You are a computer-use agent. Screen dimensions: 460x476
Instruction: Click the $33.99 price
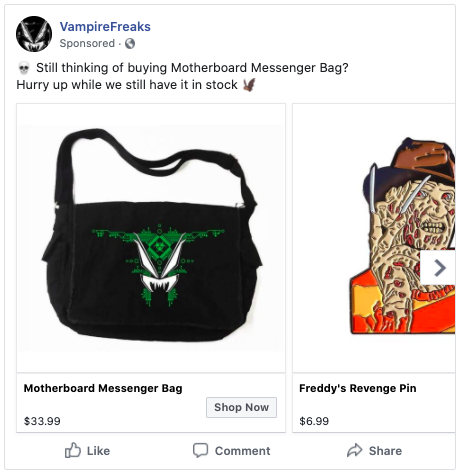point(42,421)
